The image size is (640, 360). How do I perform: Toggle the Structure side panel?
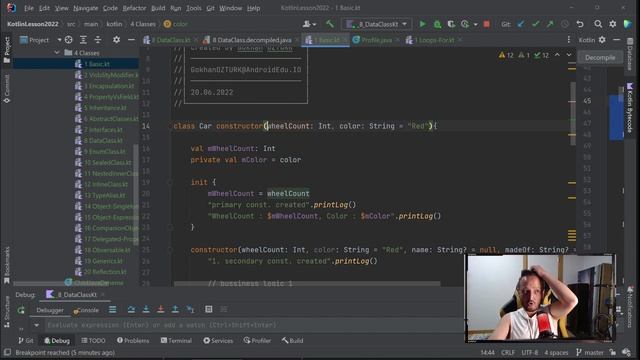(x=7, y=311)
